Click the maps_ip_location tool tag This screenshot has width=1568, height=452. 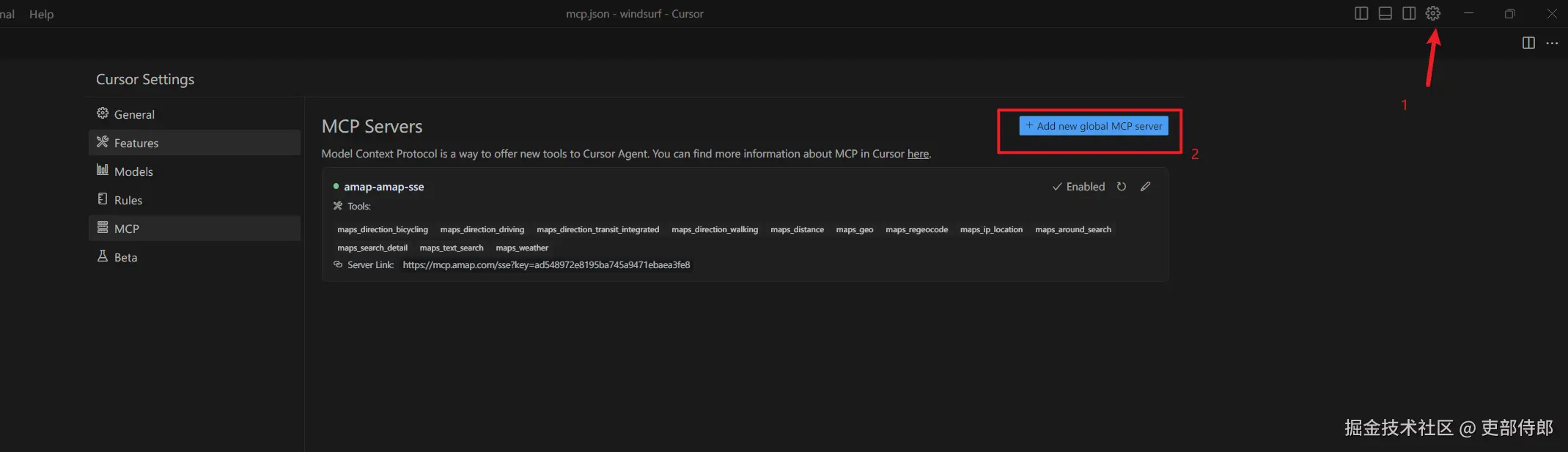[991, 229]
